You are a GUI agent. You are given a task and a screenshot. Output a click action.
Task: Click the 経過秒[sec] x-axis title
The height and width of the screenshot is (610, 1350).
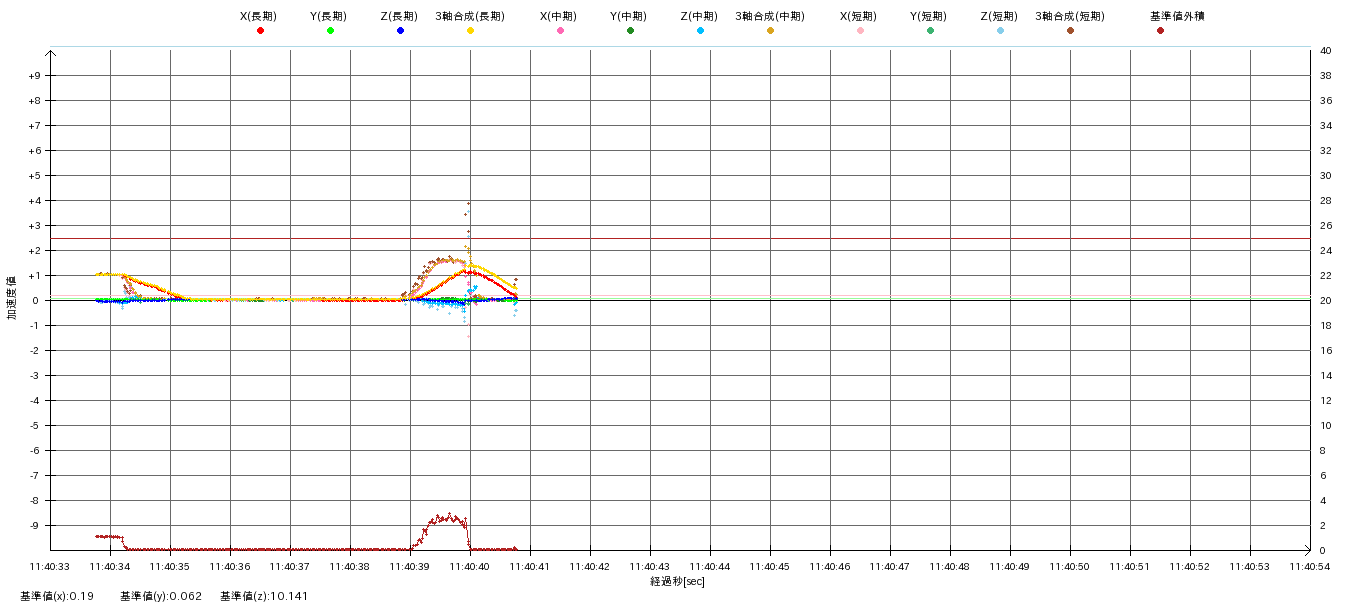point(677,582)
